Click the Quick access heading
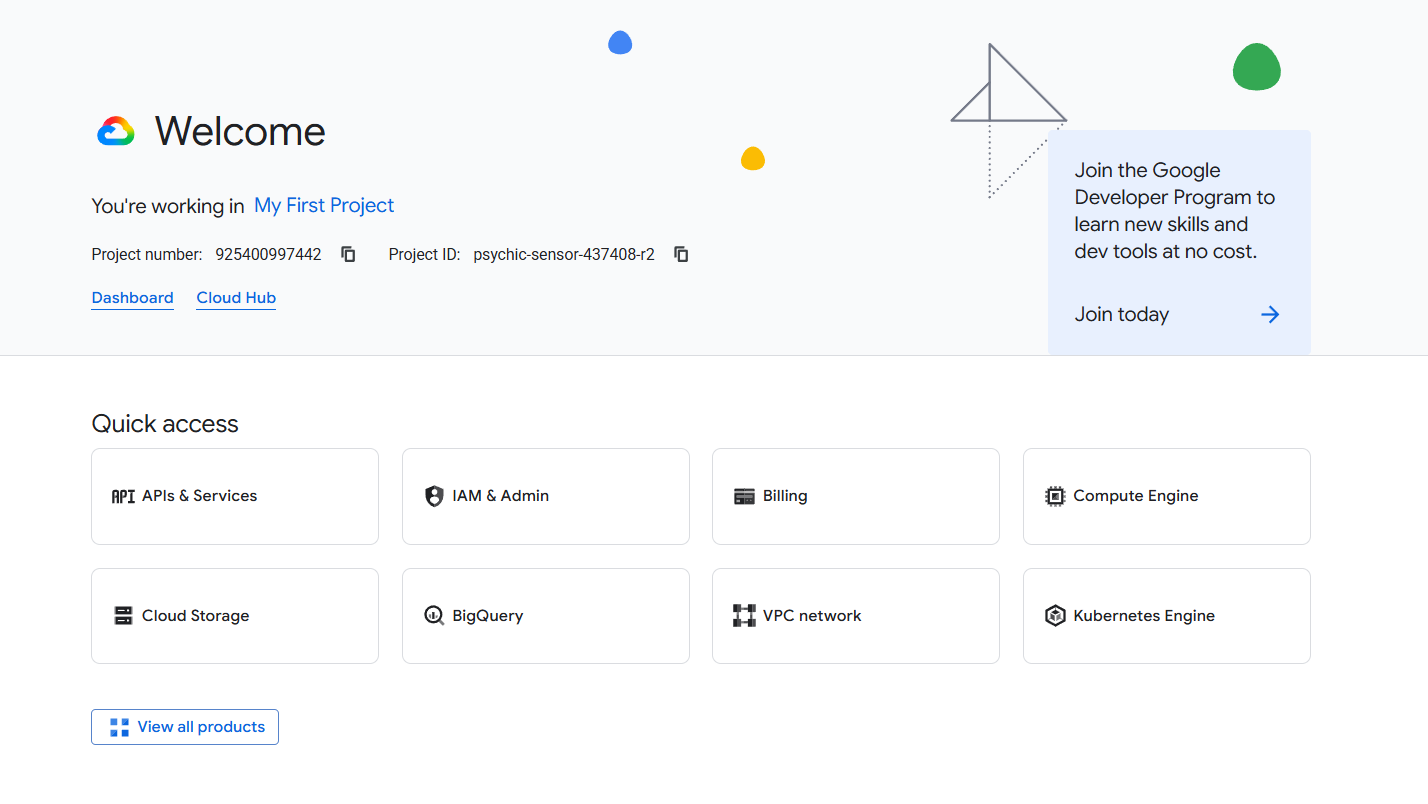Viewport: 1428px width, 804px height. pos(165,424)
